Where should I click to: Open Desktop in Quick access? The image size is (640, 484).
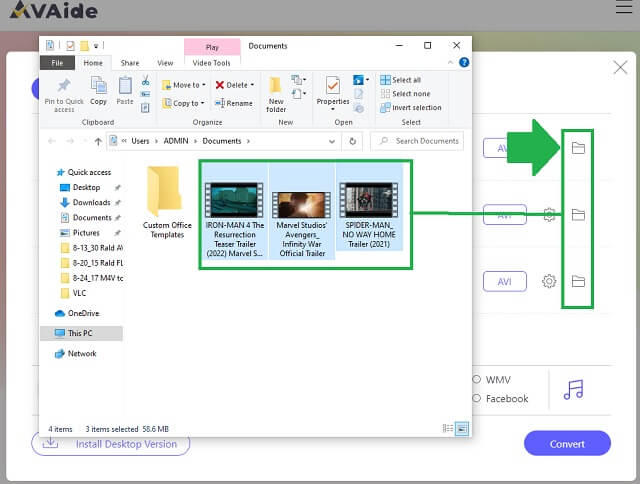(87, 187)
